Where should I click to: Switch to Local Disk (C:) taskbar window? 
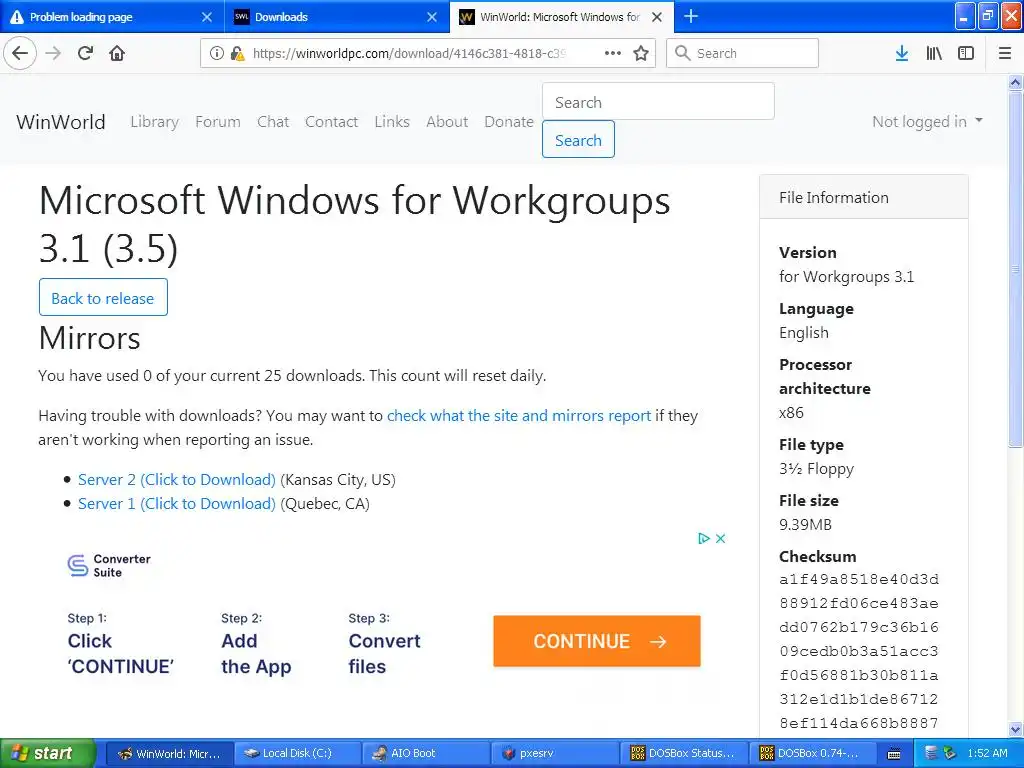[297, 754]
